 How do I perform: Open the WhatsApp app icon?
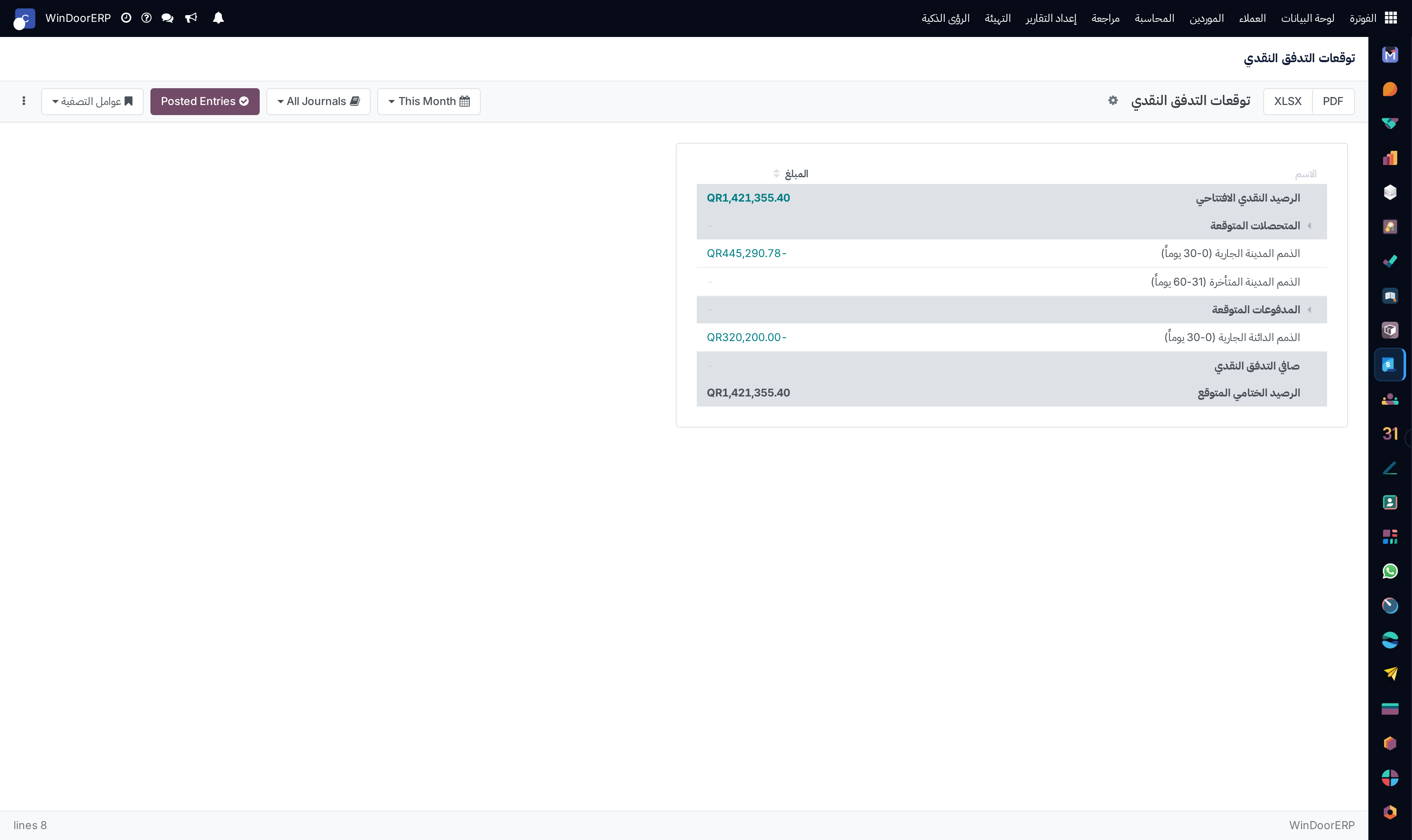point(1390,571)
